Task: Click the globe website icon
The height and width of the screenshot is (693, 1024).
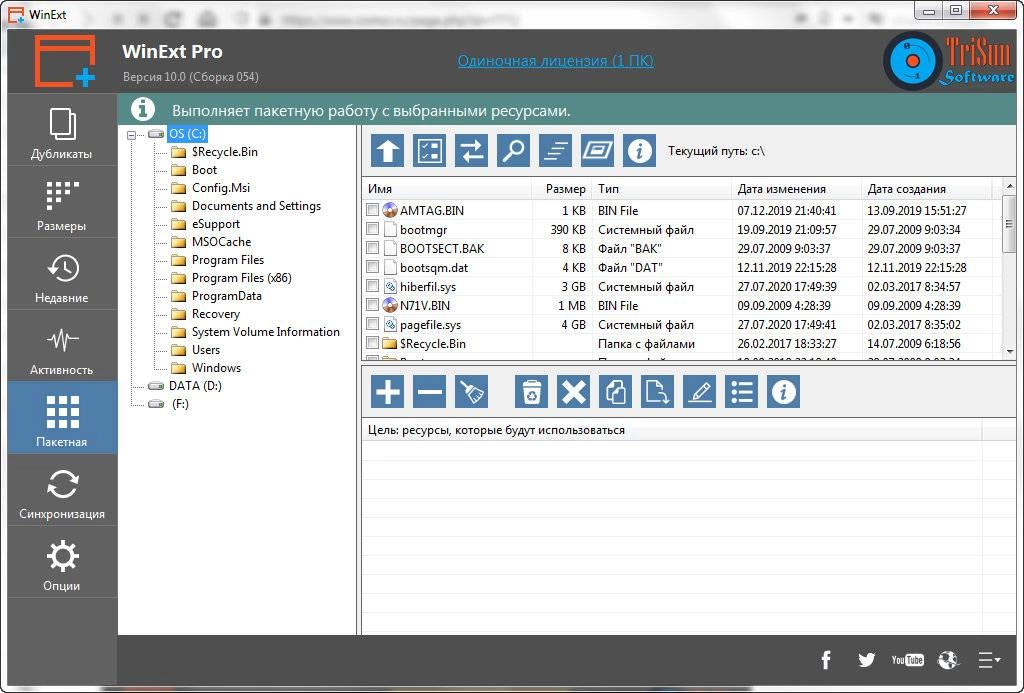Action: [x=948, y=660]
